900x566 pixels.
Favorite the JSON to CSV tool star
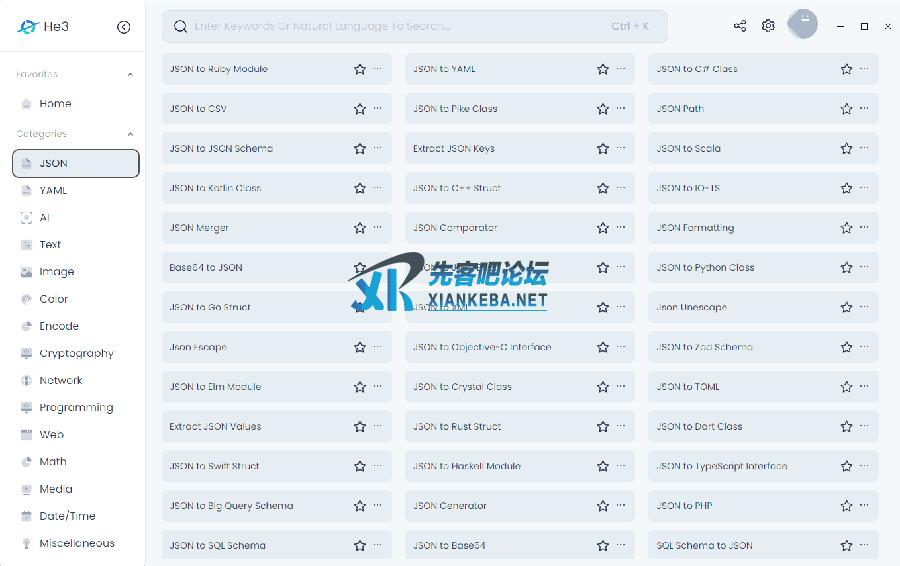click(x=360, y=109)
